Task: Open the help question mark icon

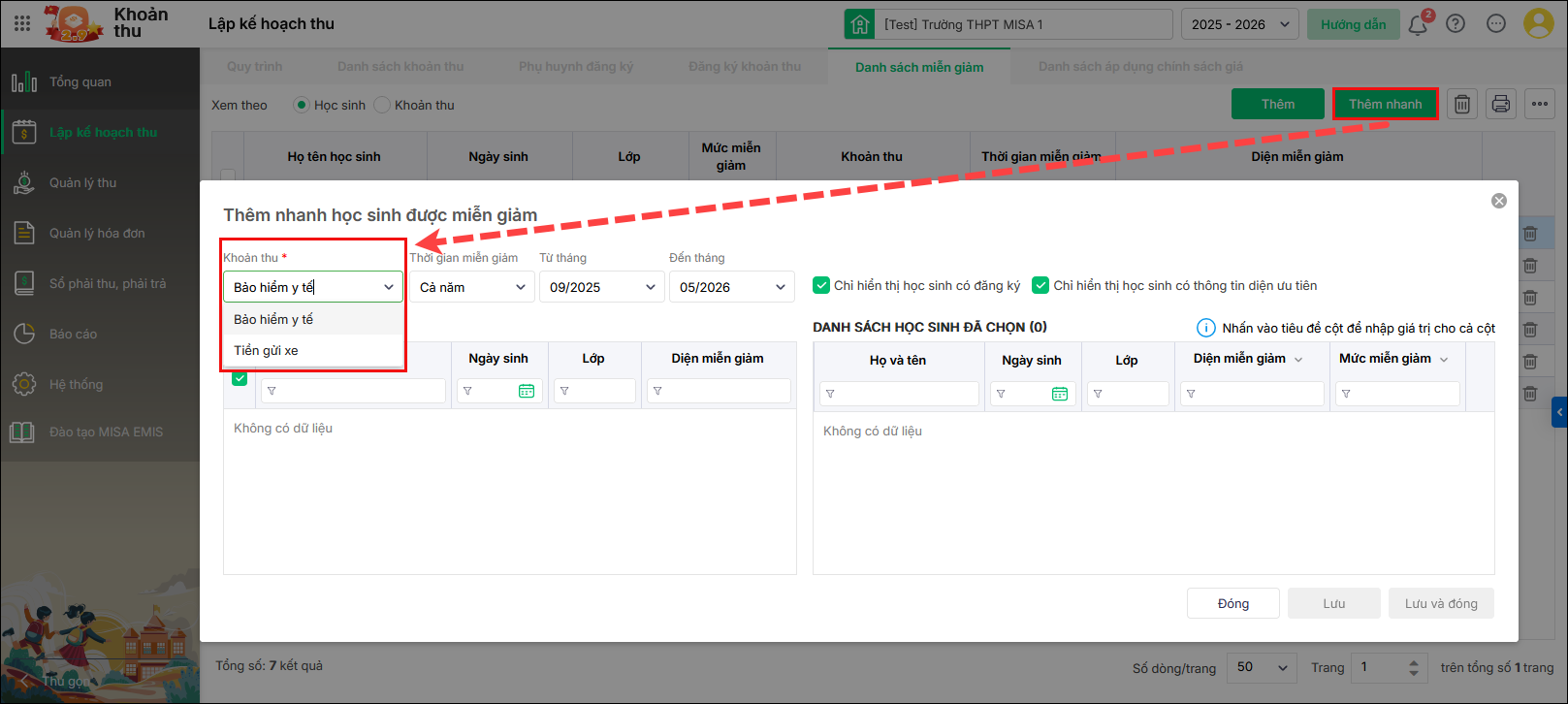Action: coord(1456,24)
